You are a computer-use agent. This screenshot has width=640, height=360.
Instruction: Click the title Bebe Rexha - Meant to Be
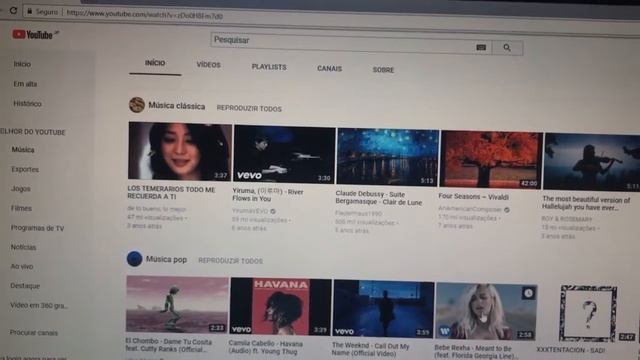(476, 352)
